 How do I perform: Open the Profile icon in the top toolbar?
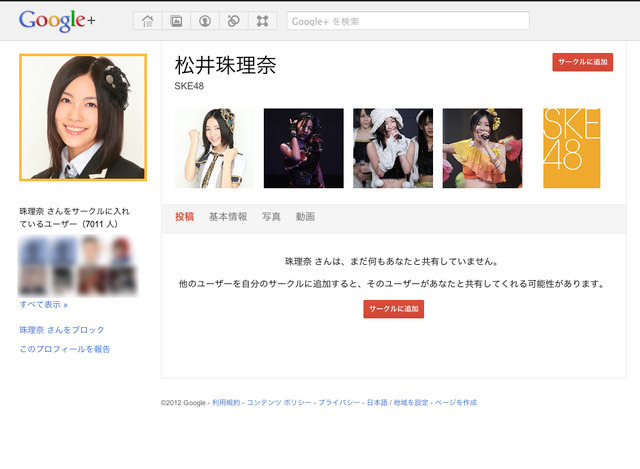[205, 20]
